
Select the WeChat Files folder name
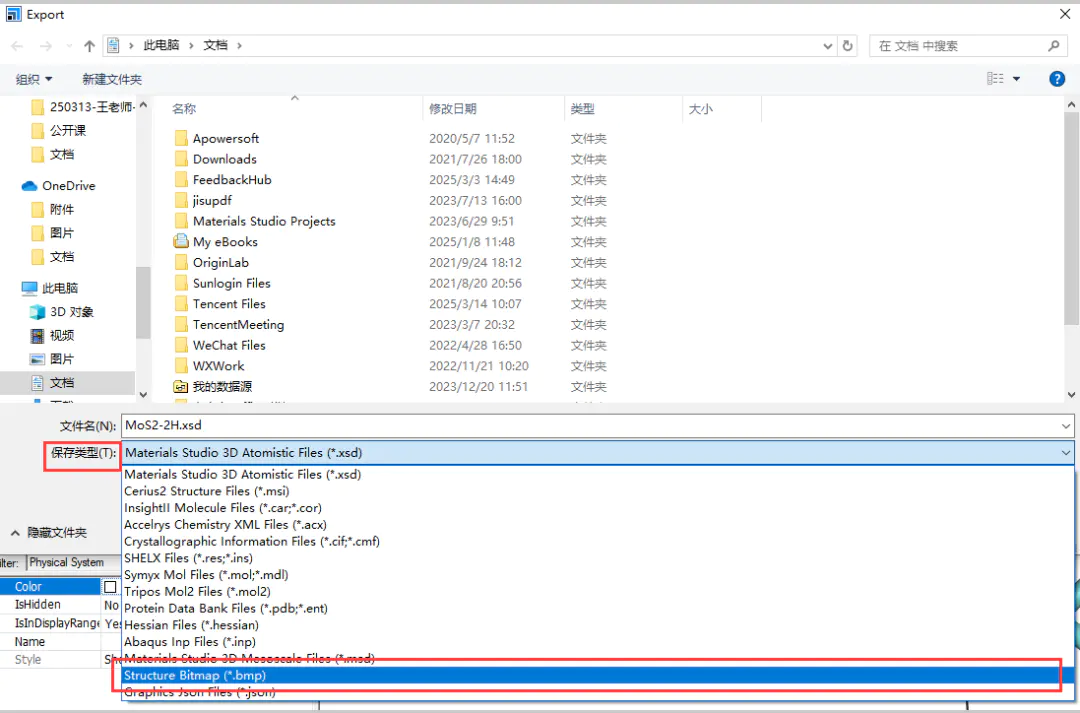tap(229, 345)
